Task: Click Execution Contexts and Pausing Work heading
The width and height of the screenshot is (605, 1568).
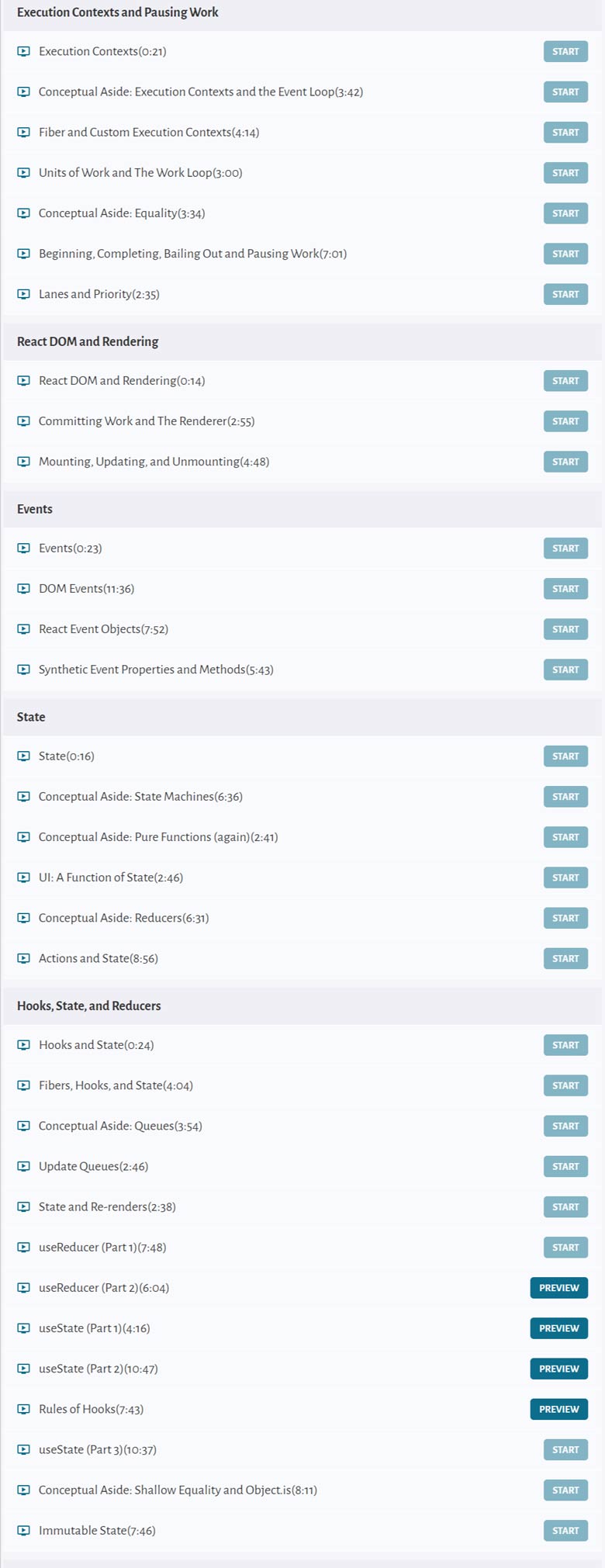Action: click(x=118, y=12)
